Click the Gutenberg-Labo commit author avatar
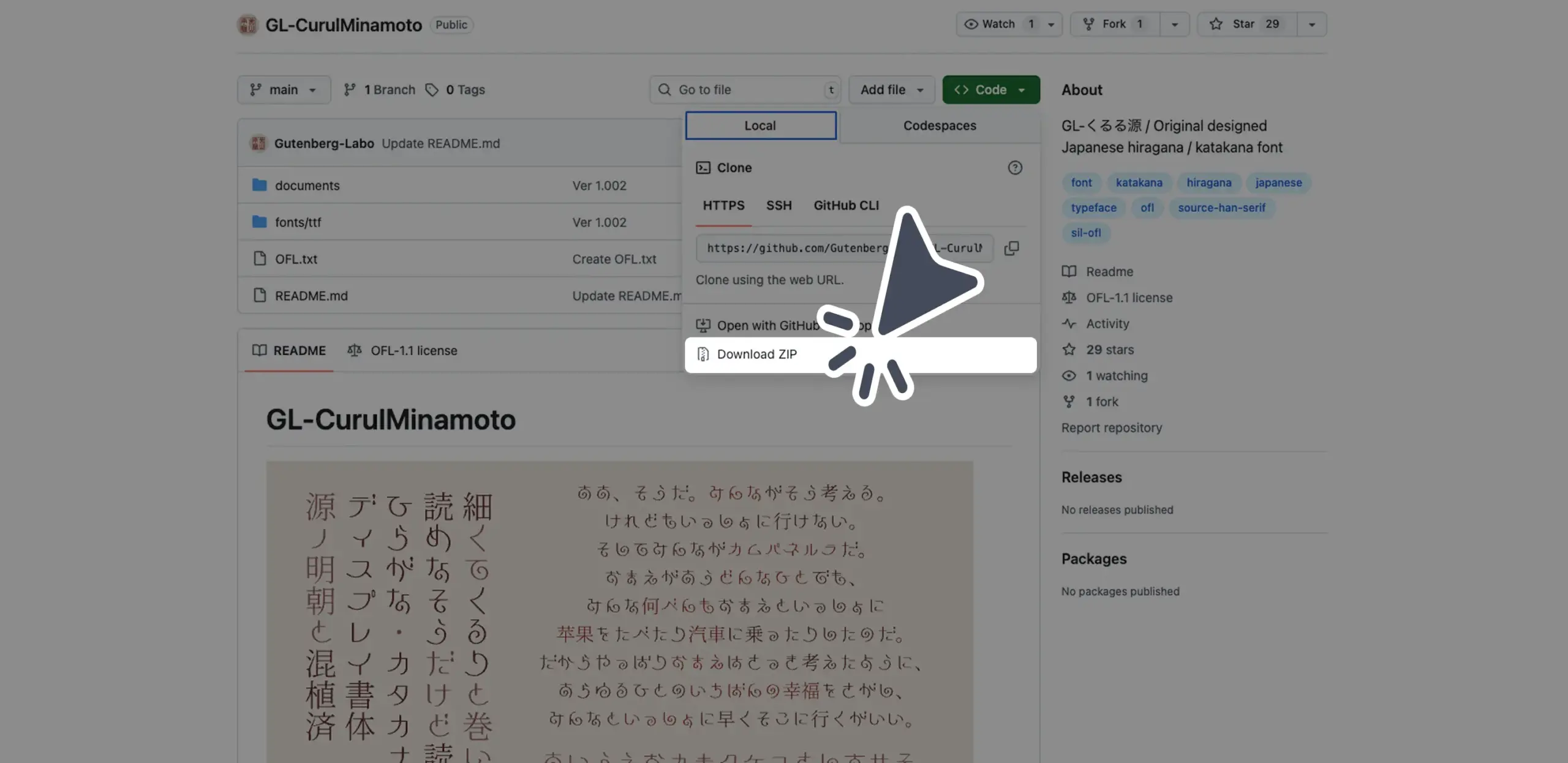Screen dimensions: 1568x763 coord(258,143)
